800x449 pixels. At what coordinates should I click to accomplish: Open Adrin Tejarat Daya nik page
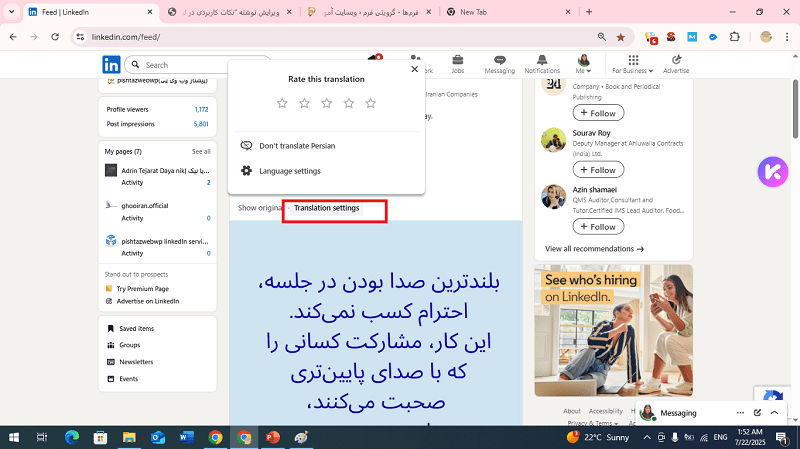(165, 170)
